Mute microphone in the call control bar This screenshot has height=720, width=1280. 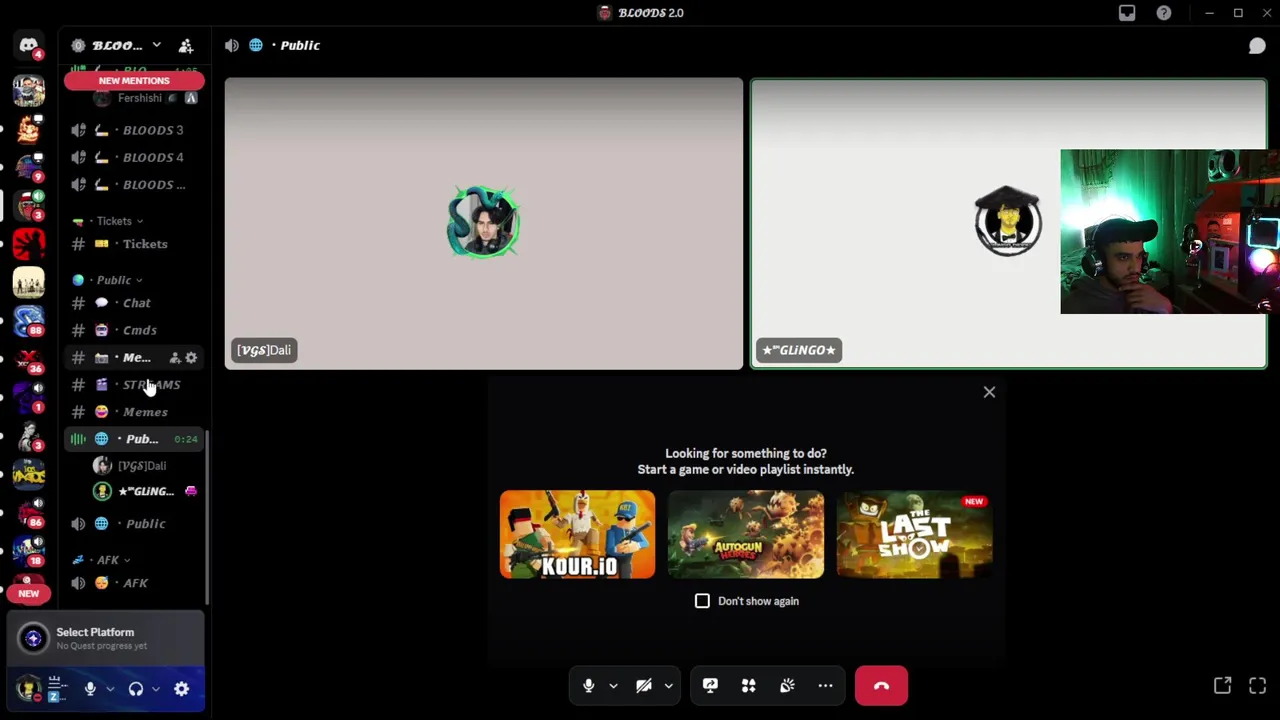pyautogui.click(x=589, y=686)
